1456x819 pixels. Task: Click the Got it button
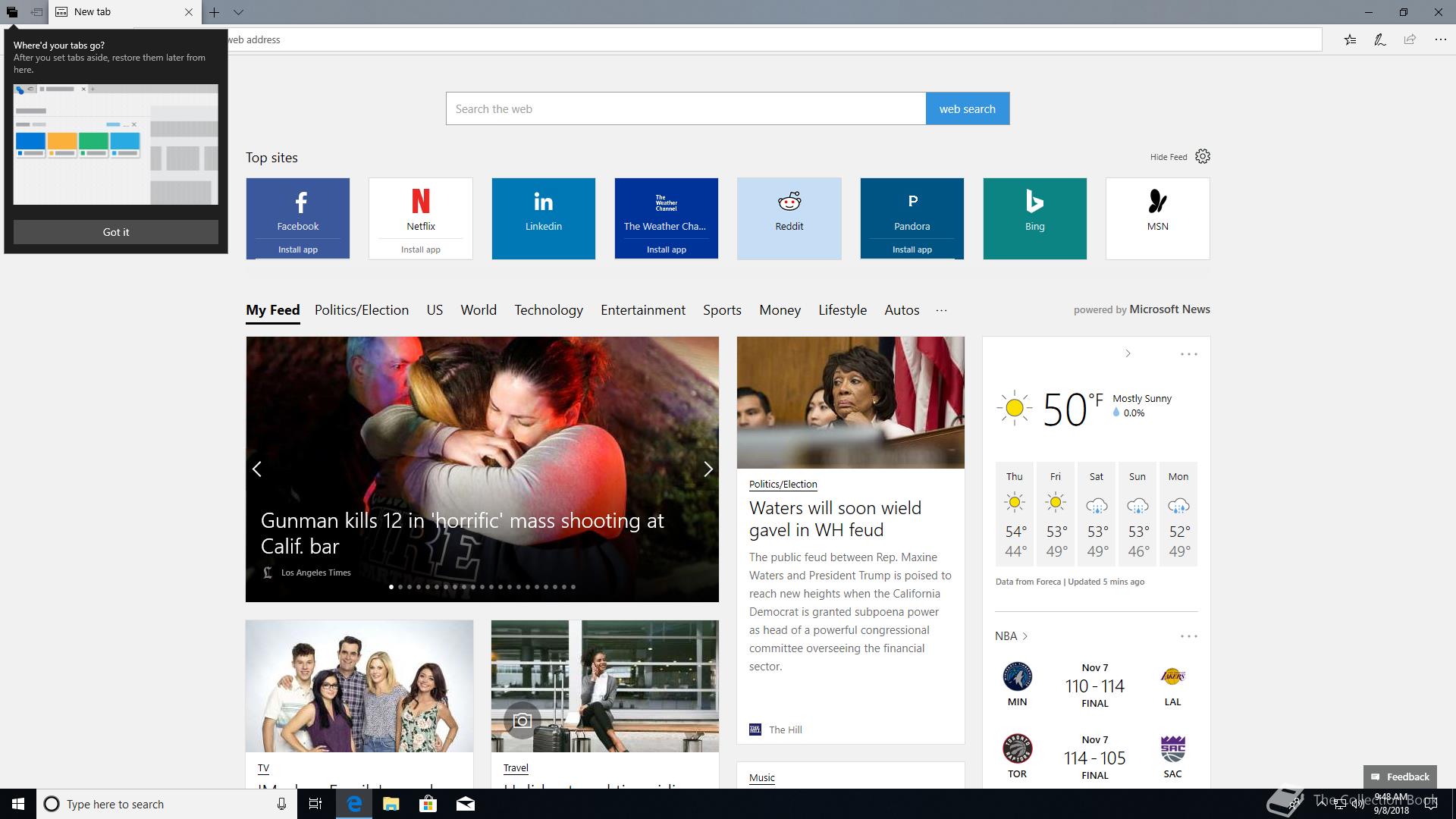(x=116, y=232)
